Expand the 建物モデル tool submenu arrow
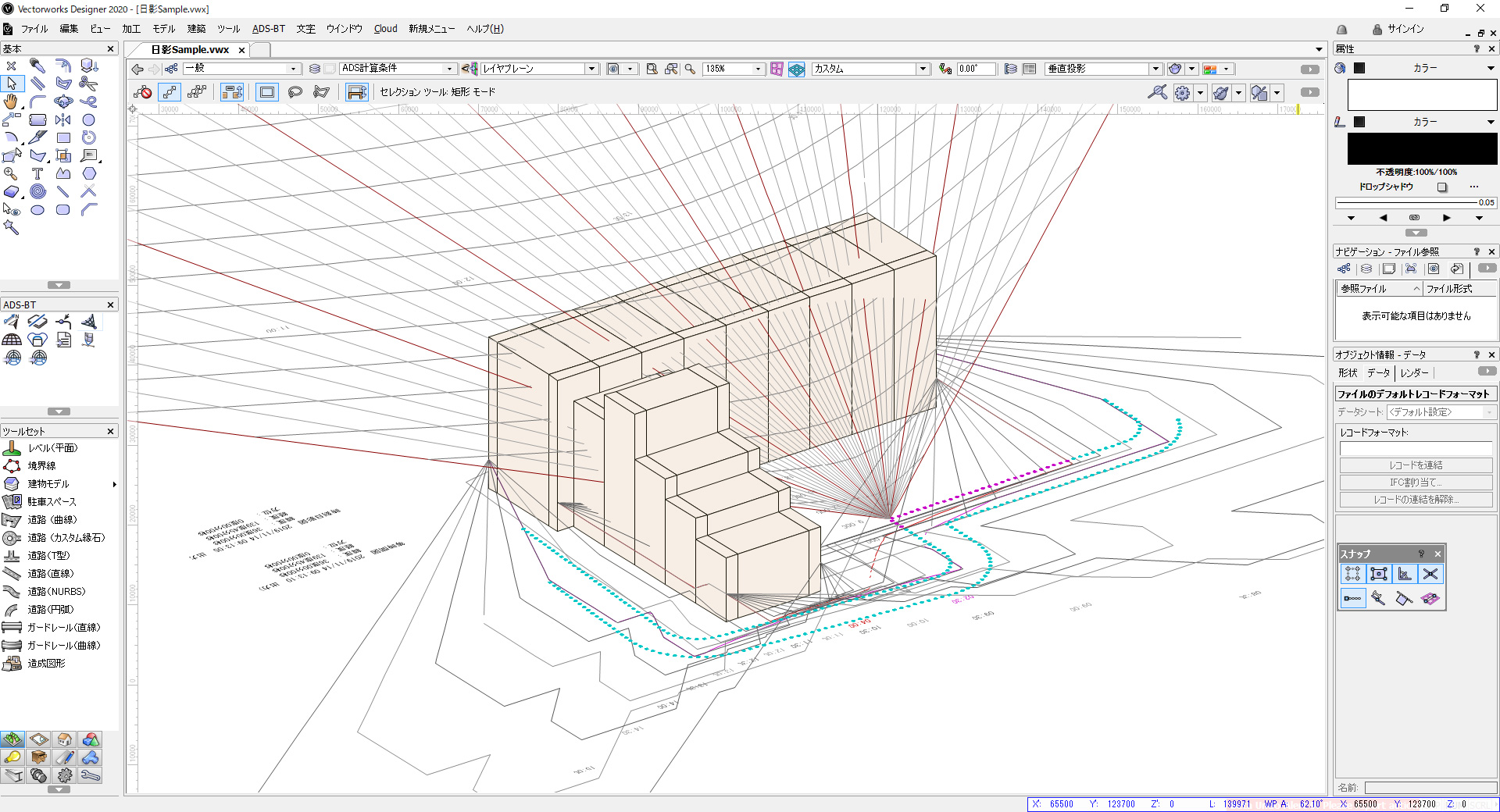 click(114, 484)
